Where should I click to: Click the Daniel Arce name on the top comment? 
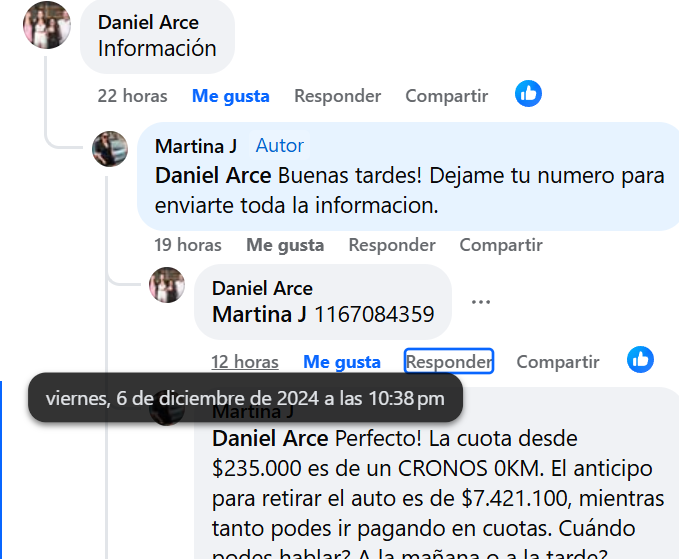tap(148, 23)
